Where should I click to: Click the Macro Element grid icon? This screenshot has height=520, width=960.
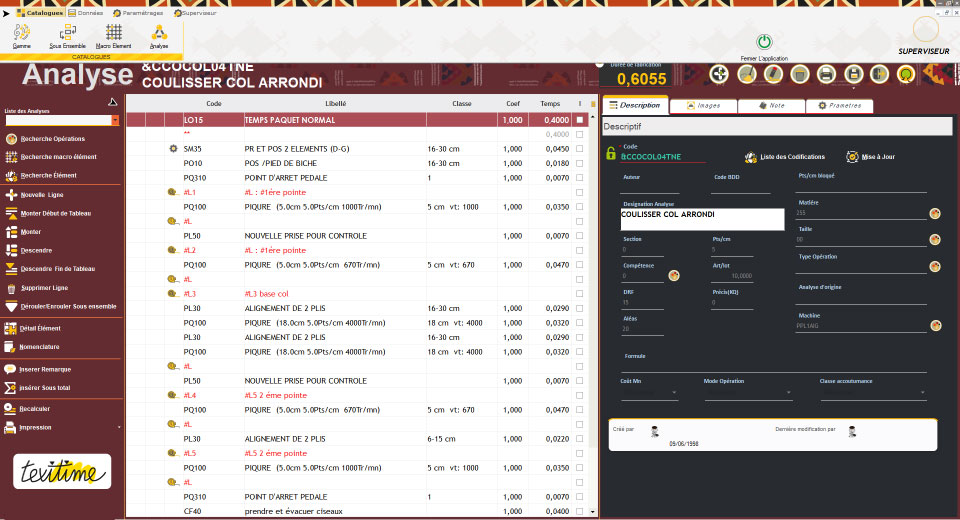pos(114,33)
